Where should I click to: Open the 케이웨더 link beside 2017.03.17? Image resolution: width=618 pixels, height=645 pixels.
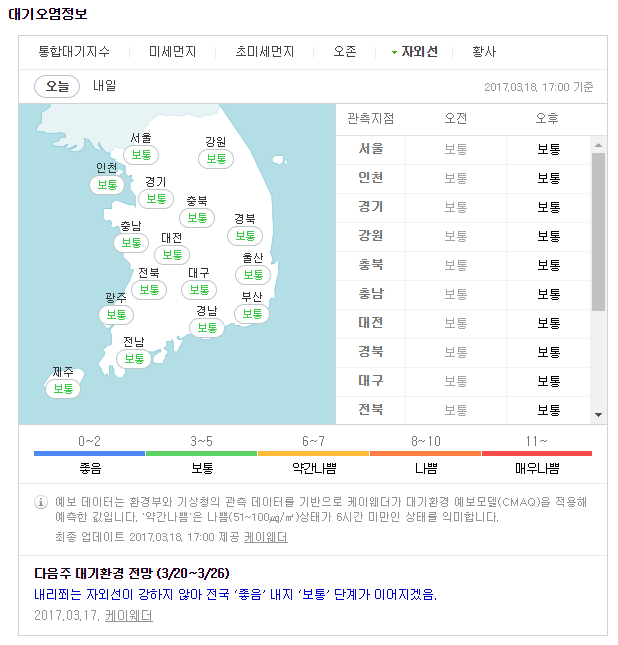[x=129, y=616]
